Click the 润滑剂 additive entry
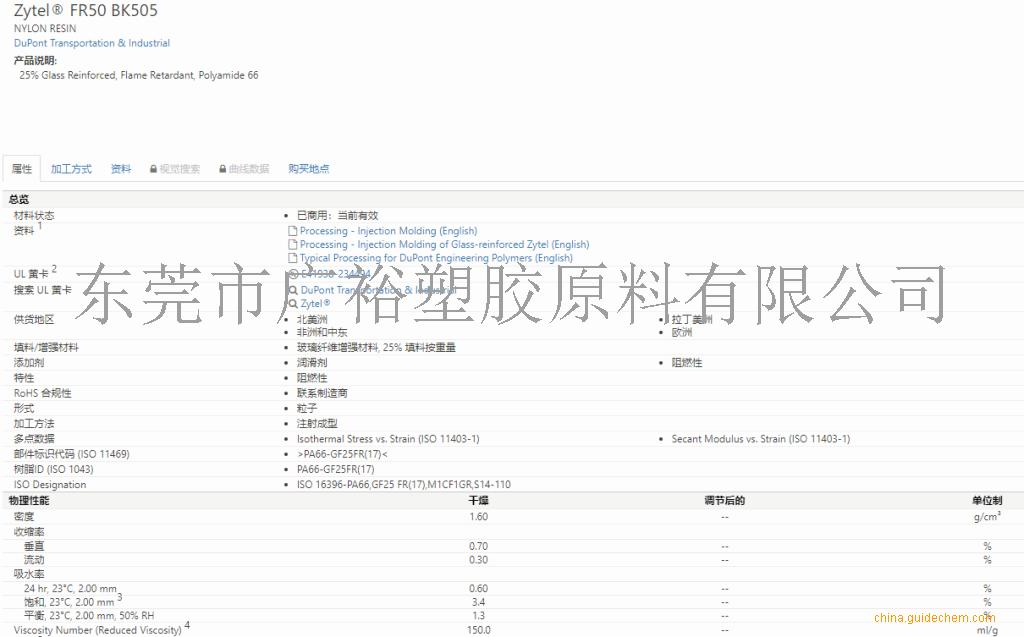 click(312, 363)
